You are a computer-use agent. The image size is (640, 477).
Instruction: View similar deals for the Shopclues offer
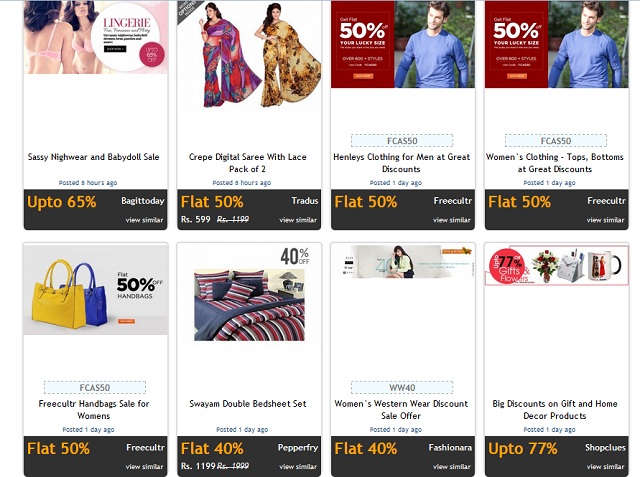click(x=606, y=467)
